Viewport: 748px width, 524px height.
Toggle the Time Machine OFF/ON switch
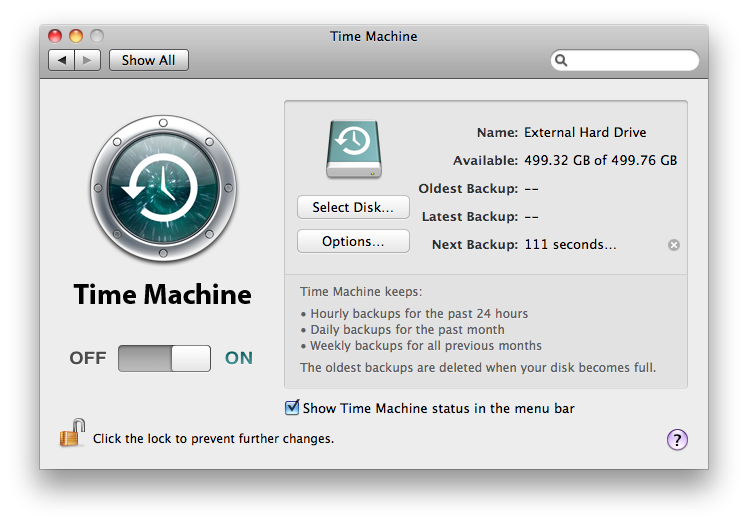coord(164,358)
